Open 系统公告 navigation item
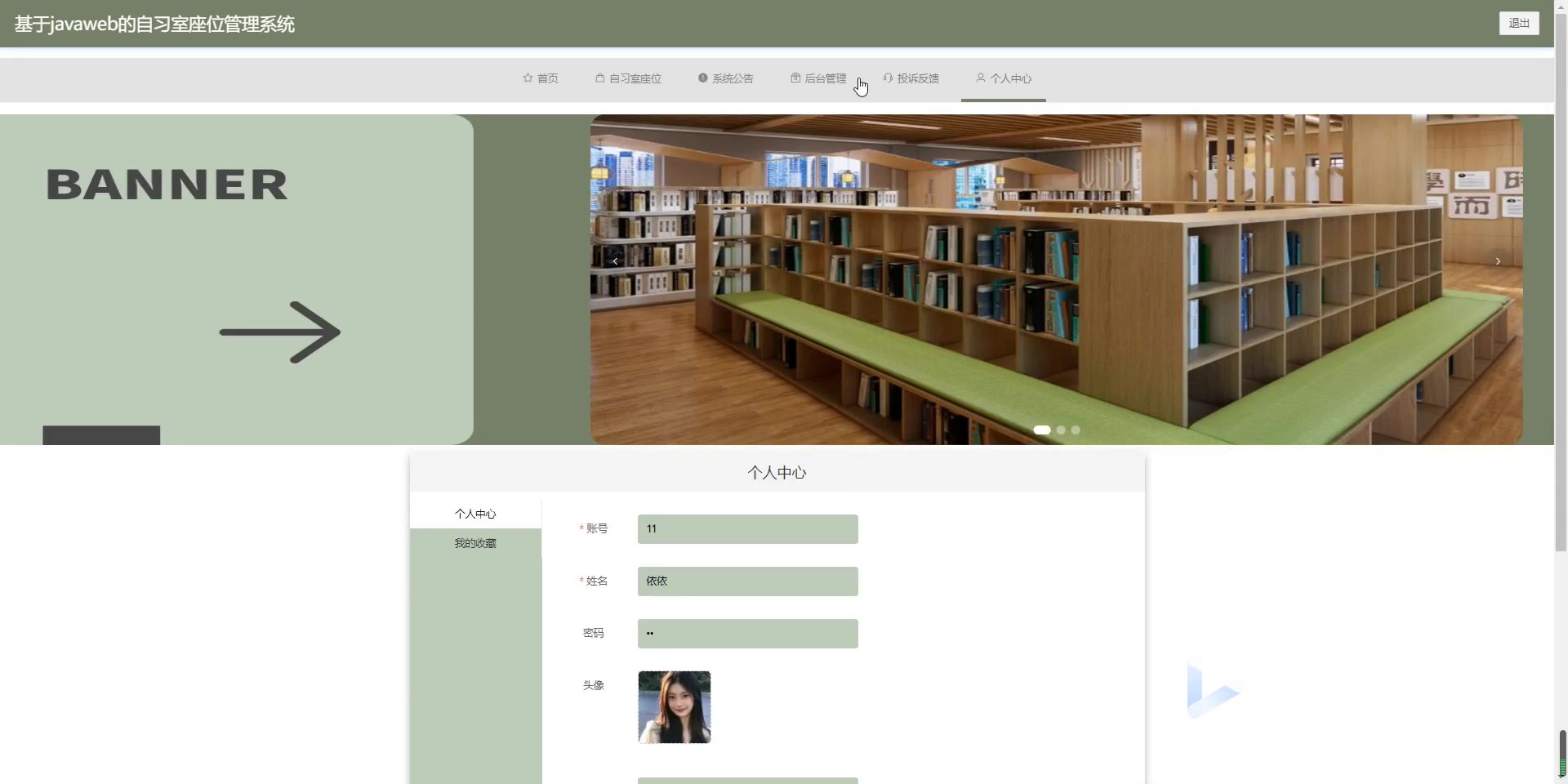Screen dimensions: 1568x784 tap(726, 79)
